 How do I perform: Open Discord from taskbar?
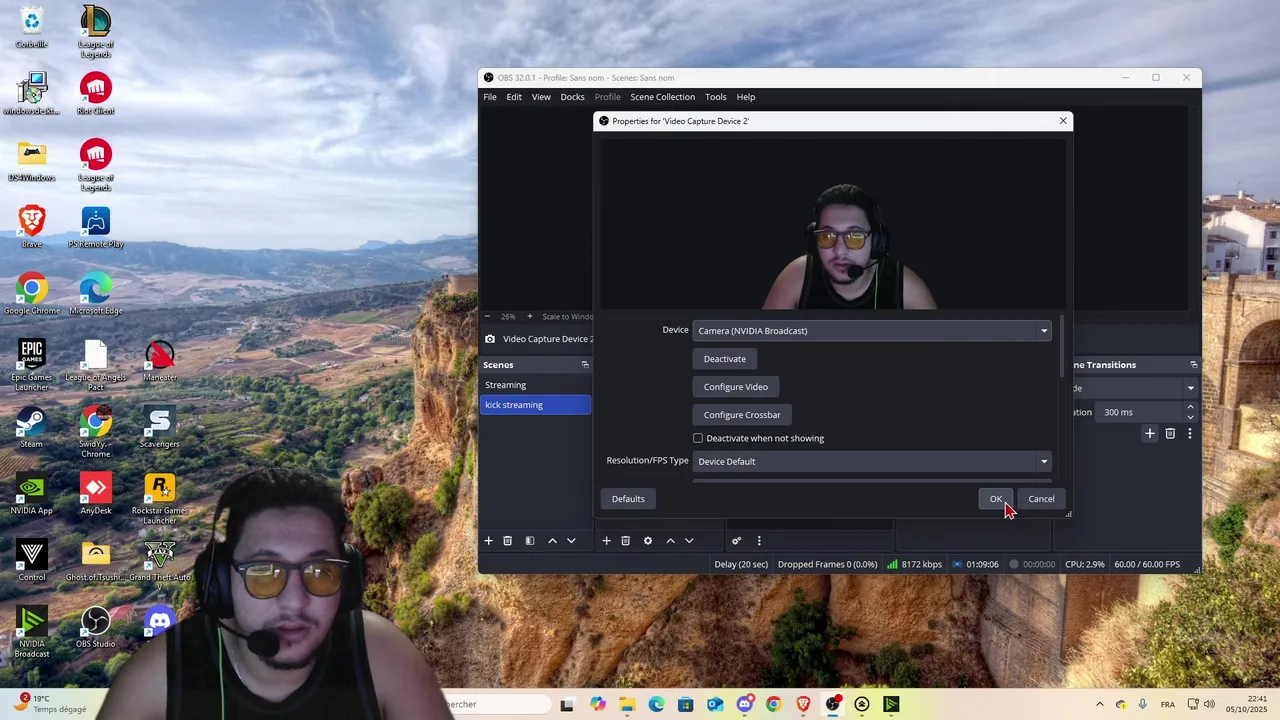pyautogui.click(x=744, y=704)
